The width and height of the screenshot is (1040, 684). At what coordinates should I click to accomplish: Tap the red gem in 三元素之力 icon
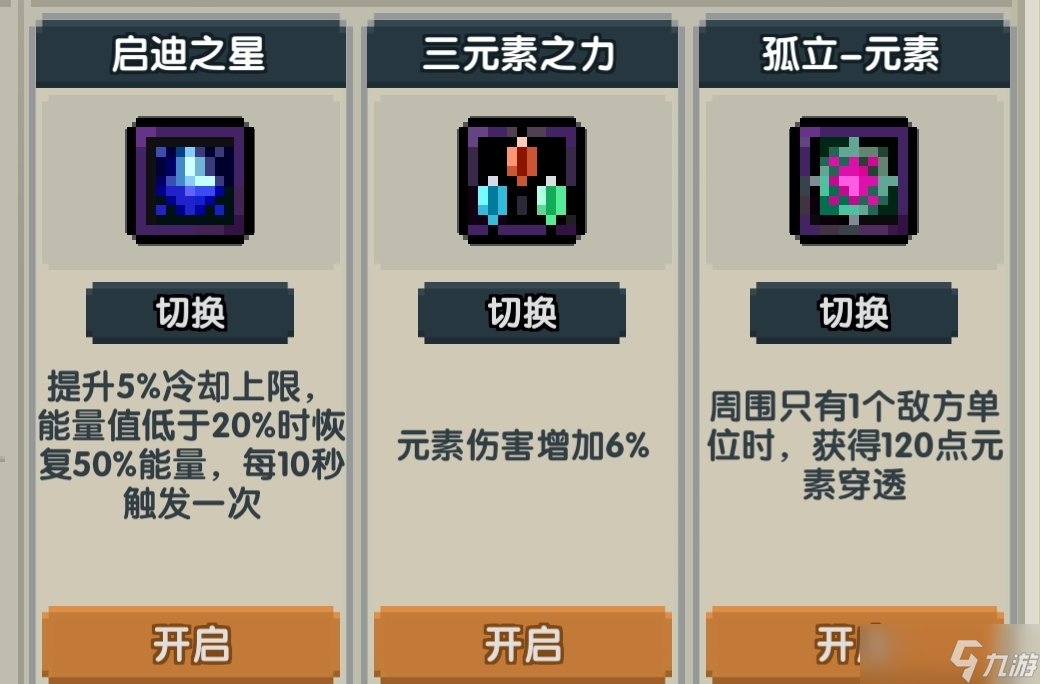(x=522, y=161)
